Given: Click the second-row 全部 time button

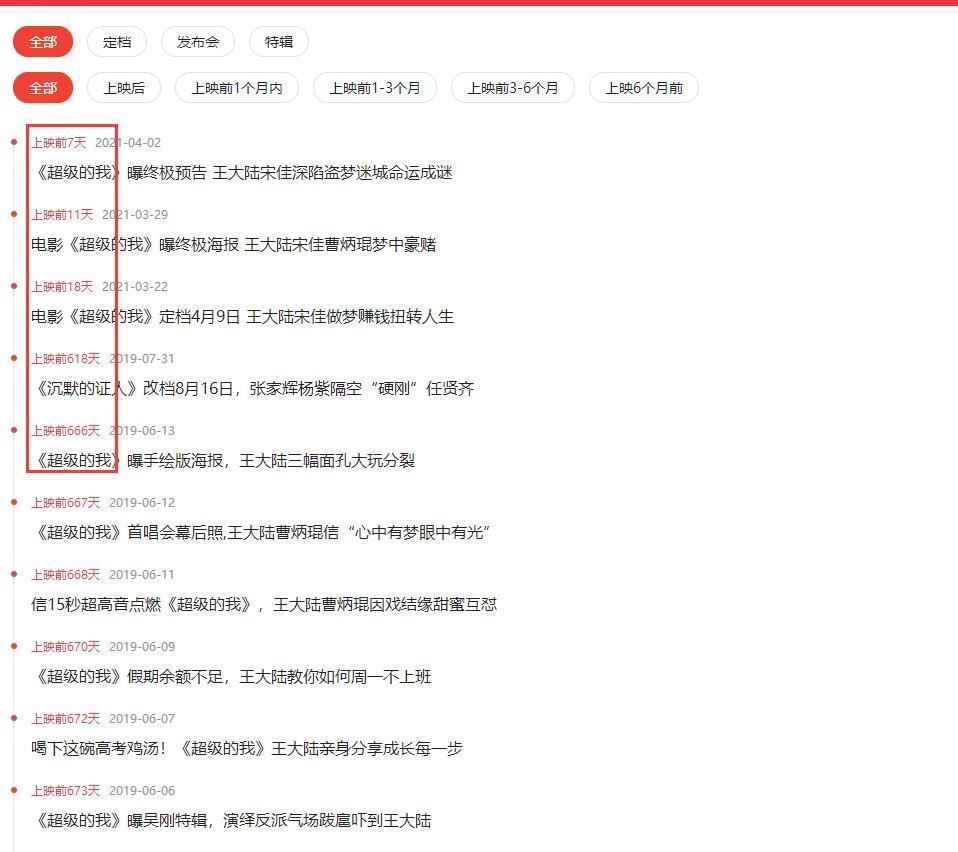Looking at the screenshot, I should point(42,88).
